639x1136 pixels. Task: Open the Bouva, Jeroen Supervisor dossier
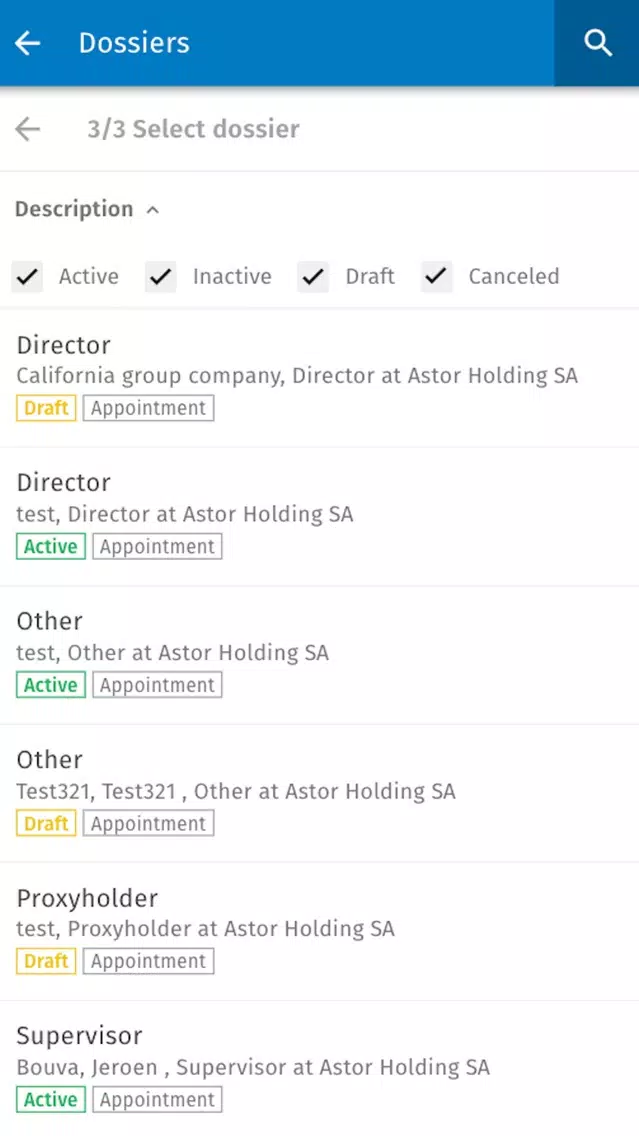tap(320, 1069)
